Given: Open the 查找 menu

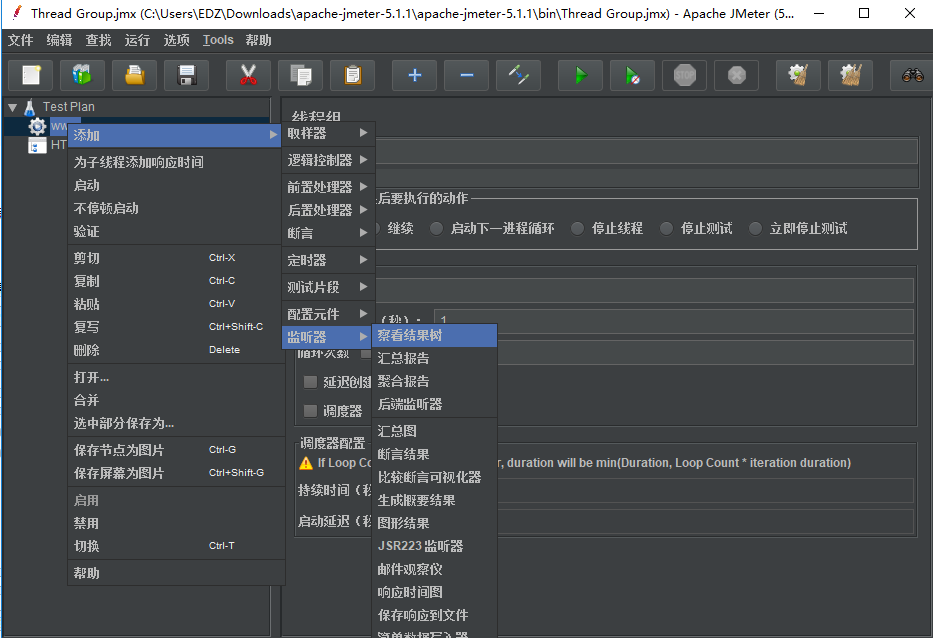Looking at the screenshot, I should point(98,40).
